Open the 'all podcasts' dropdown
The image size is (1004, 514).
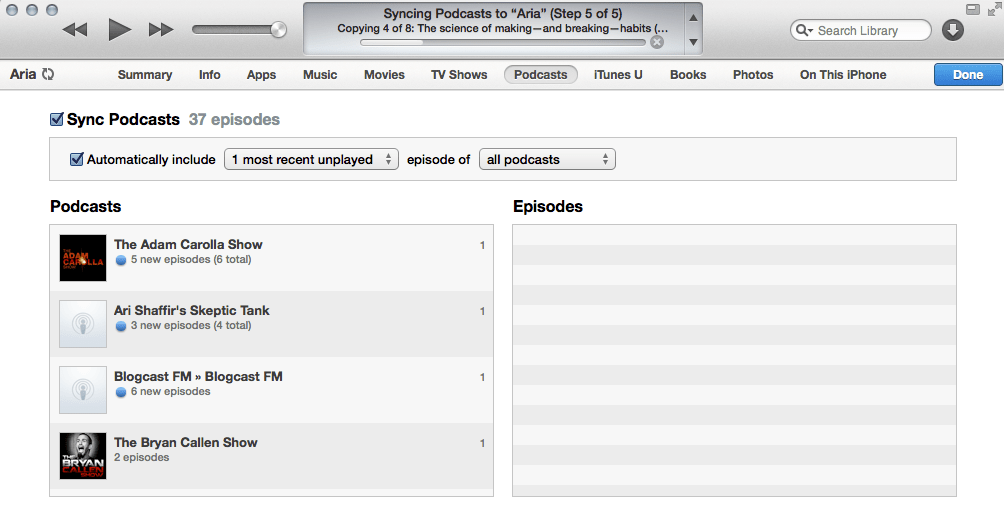point(547,159)
